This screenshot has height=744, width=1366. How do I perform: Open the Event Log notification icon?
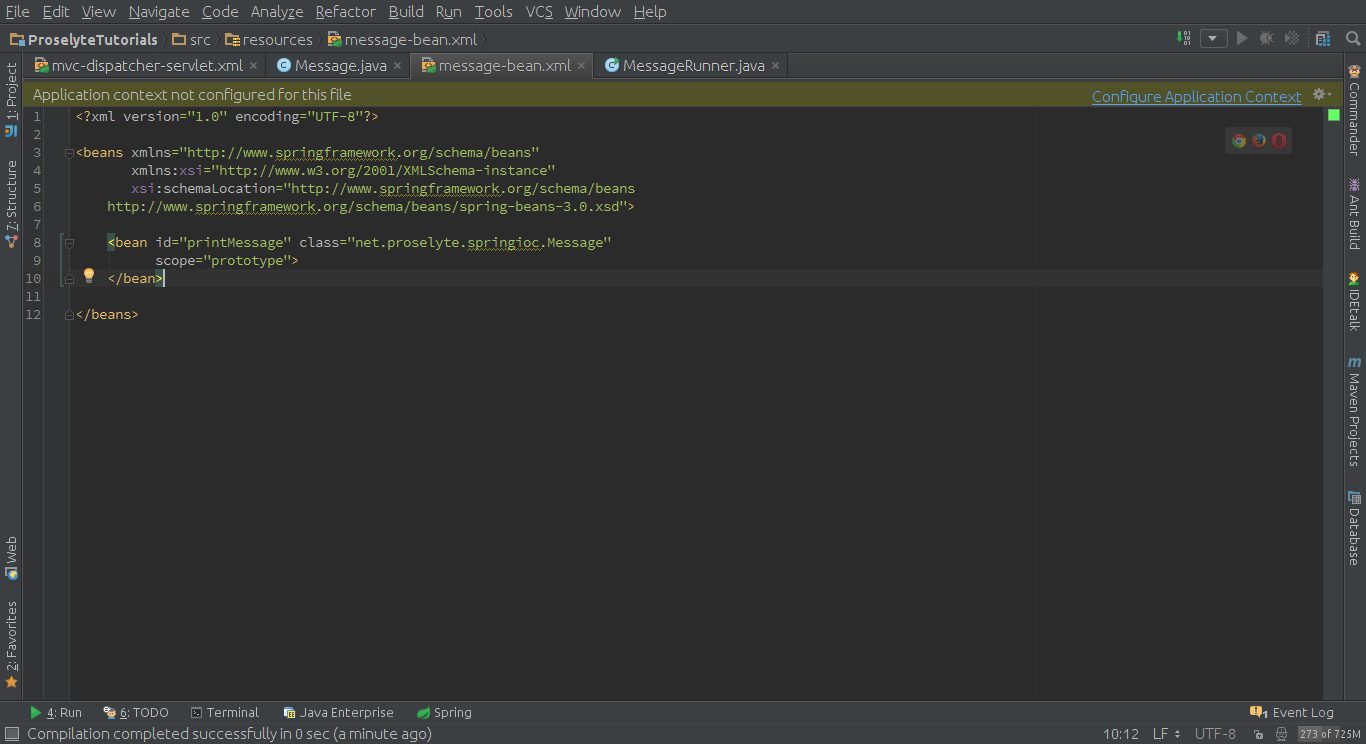pos(1258,712)
